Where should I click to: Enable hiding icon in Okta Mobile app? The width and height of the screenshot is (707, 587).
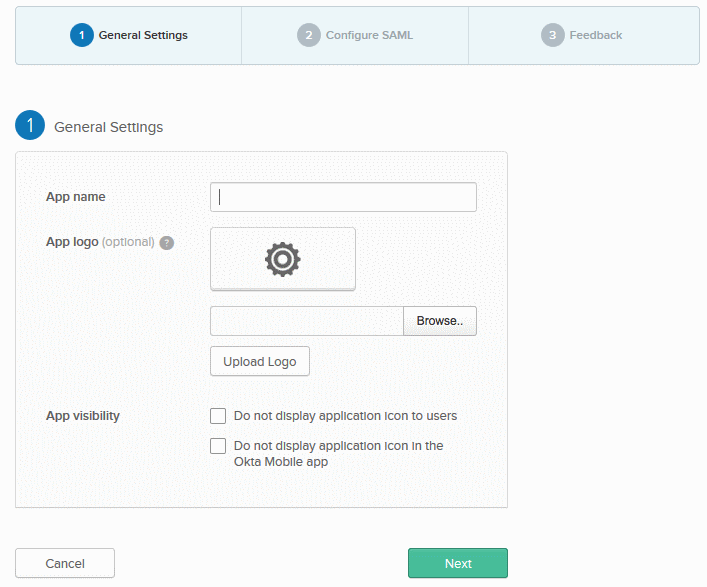[x=218, y=446]
